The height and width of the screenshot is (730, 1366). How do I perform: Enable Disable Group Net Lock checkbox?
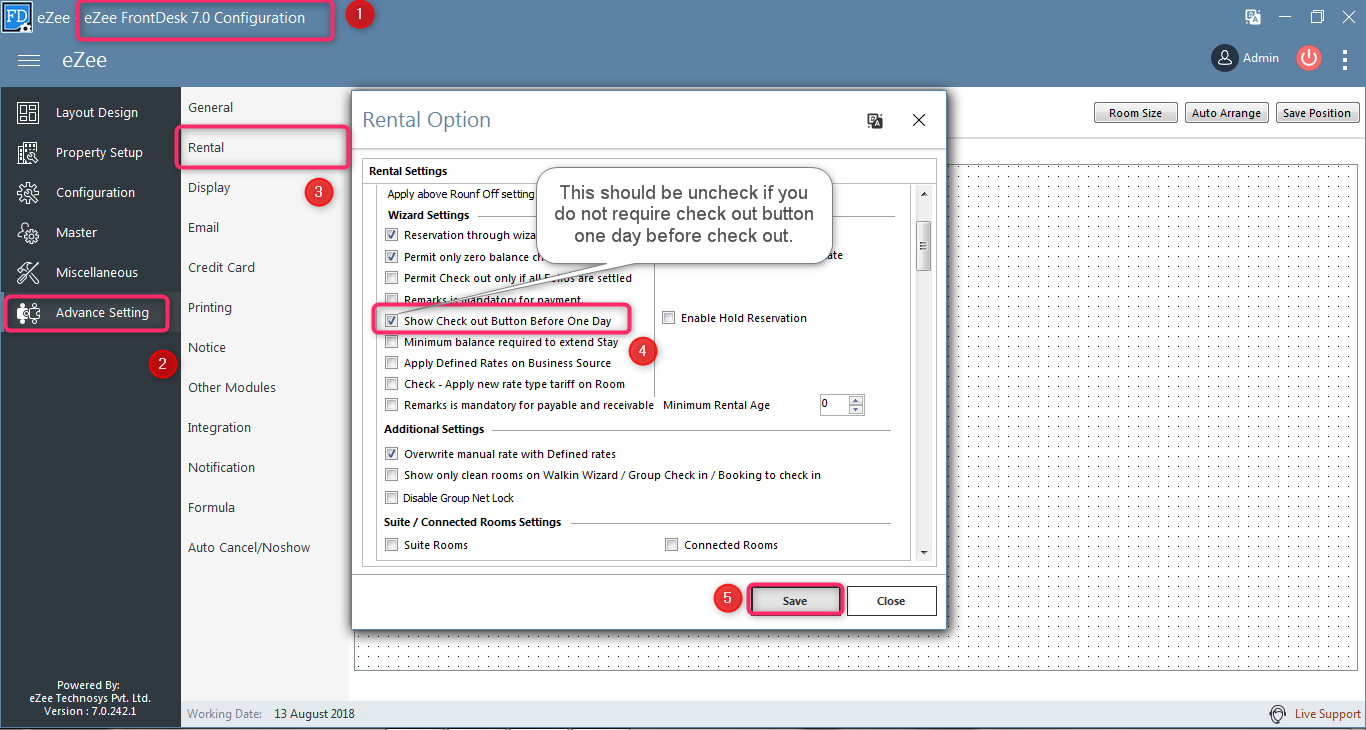click(392, 498)
